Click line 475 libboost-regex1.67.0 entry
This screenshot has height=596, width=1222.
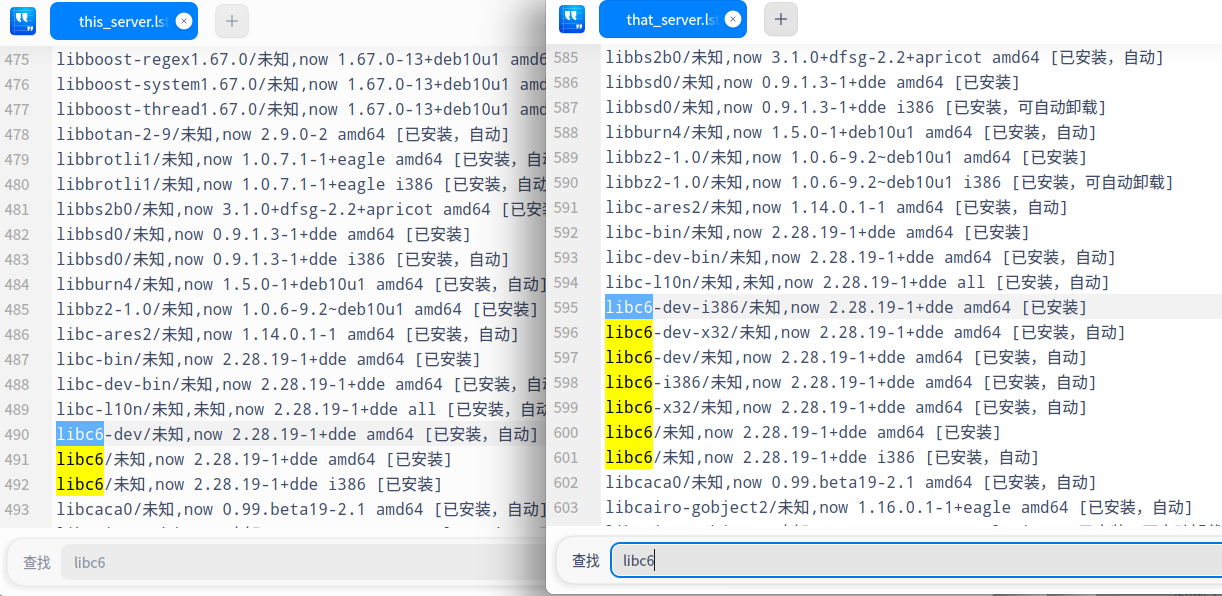[301, 59]
